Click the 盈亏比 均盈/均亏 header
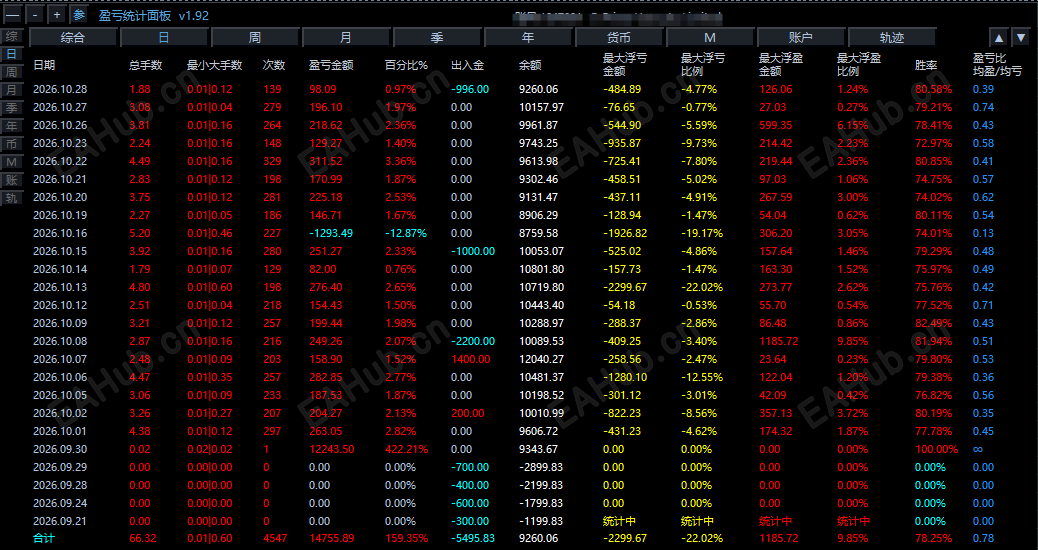The height and width of the screenshot is (550, 1038). click(x=997, y=64)
